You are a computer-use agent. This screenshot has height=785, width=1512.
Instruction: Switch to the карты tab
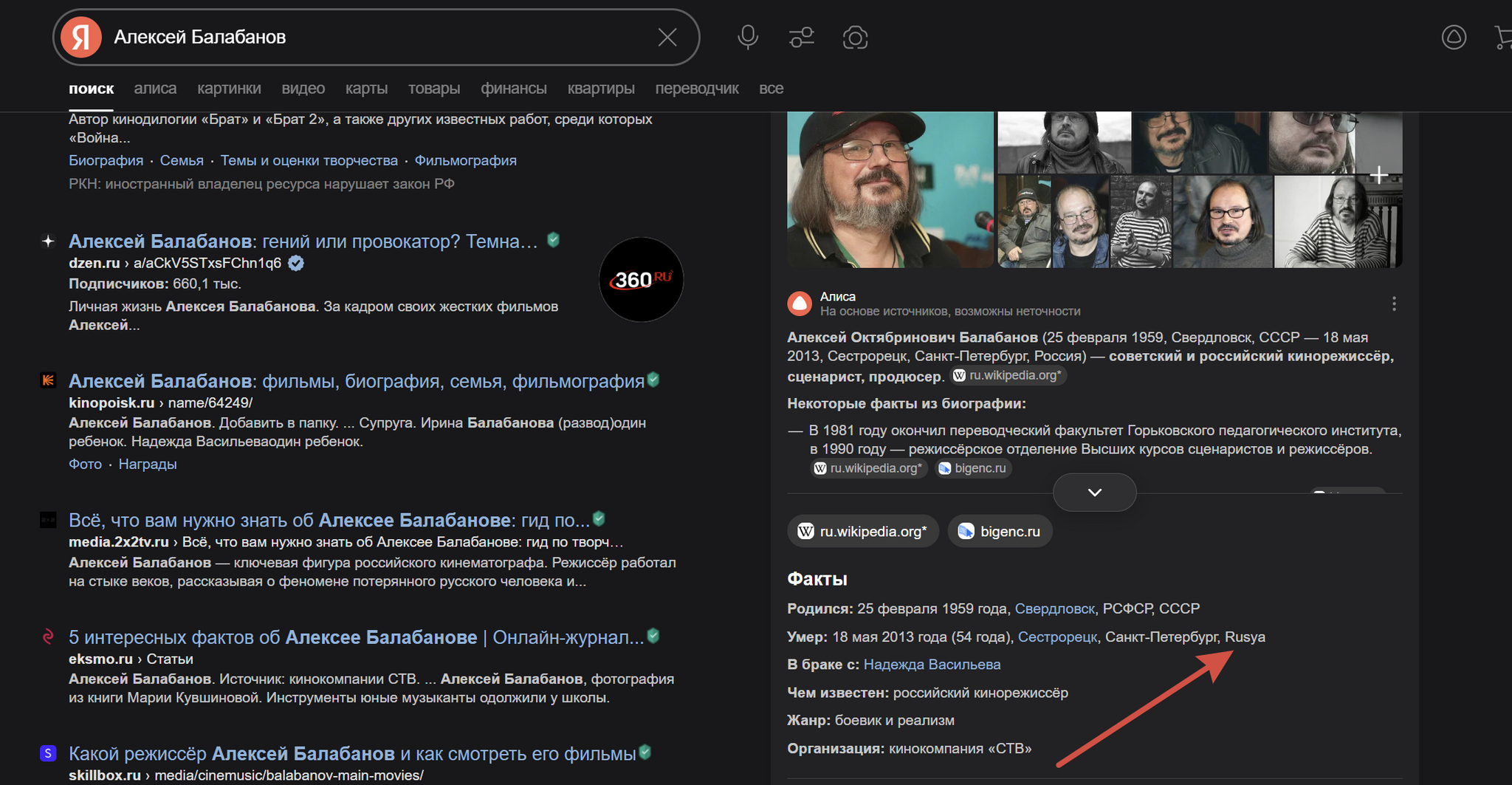tap(366, 89)
